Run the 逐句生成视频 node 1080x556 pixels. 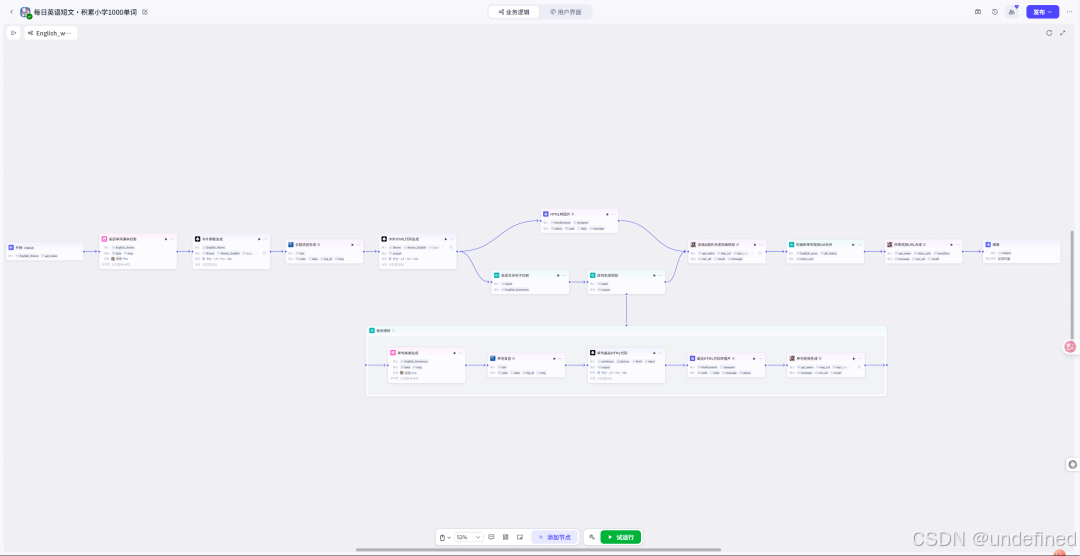[x=653, y=275]
